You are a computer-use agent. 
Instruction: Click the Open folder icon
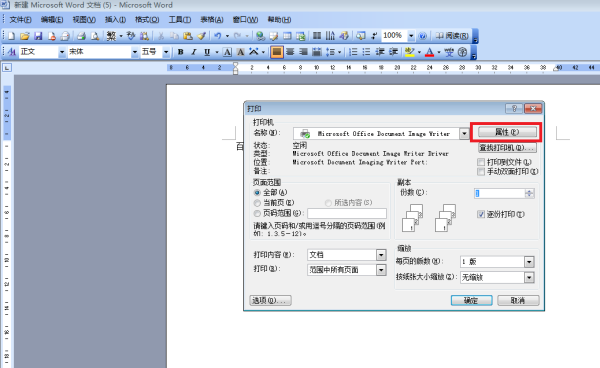[24, 36]
